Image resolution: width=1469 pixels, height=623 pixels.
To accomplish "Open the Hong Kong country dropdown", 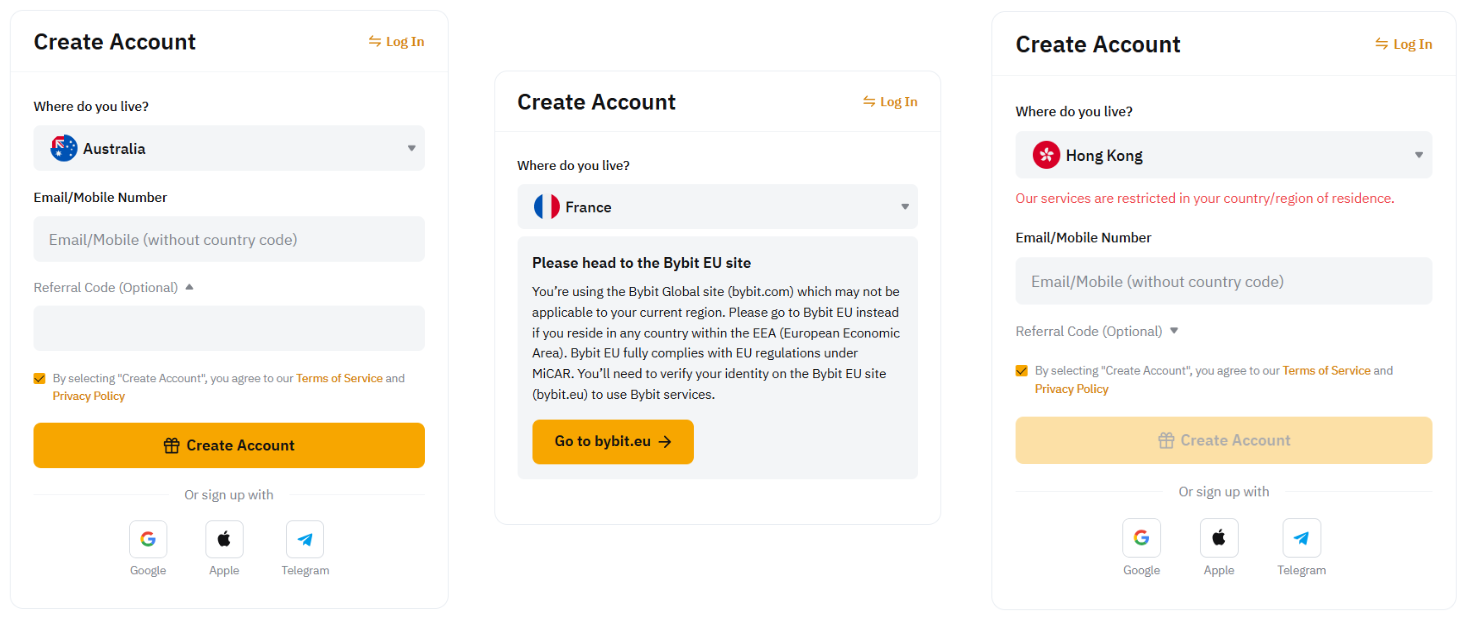I will click(1418, 155).
